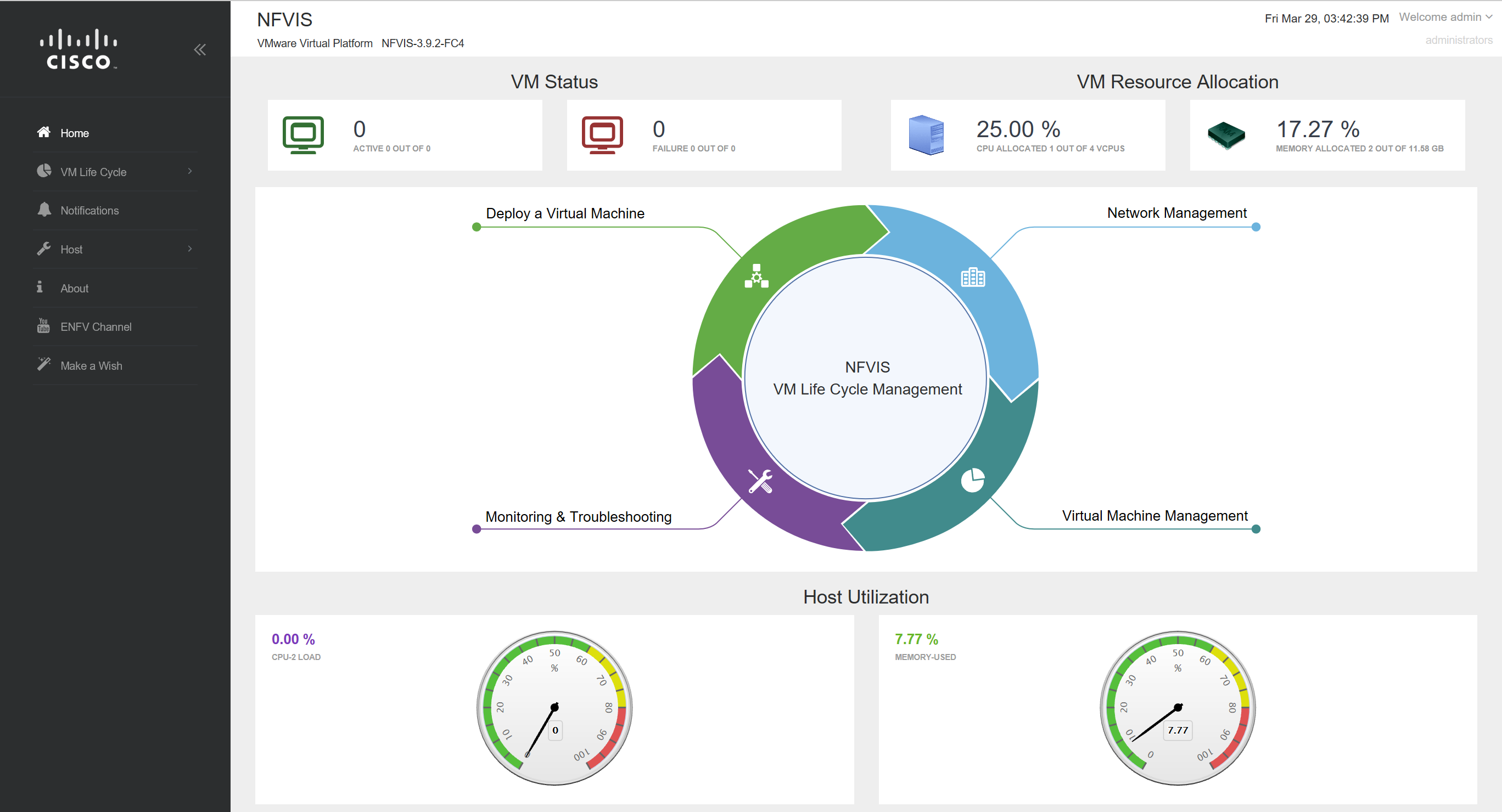The image size is (1502, 812).
Task: Click the Host Utilization heading
Action: [866, 597]
